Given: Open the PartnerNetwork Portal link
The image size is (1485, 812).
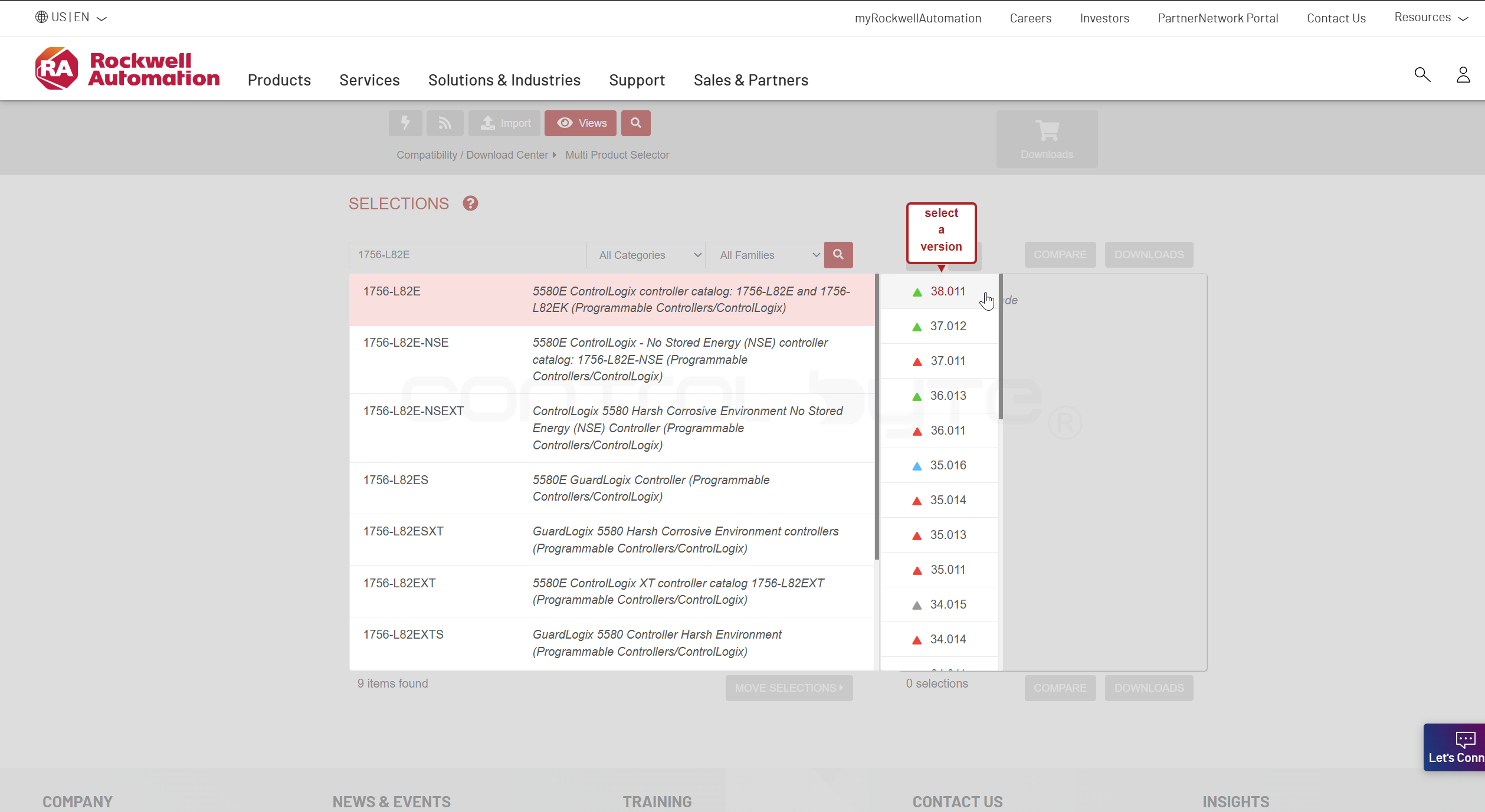Looking at the screenshot, I should pyautogui.click(x=1218, y=18).
